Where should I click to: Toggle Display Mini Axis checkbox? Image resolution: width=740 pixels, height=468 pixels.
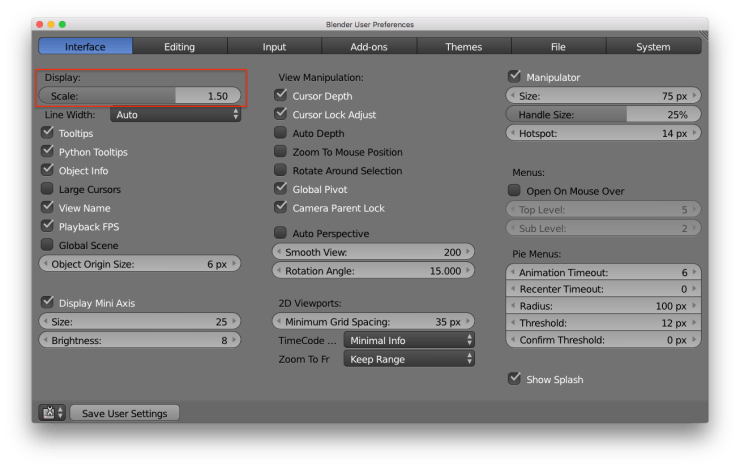[47, 302]
